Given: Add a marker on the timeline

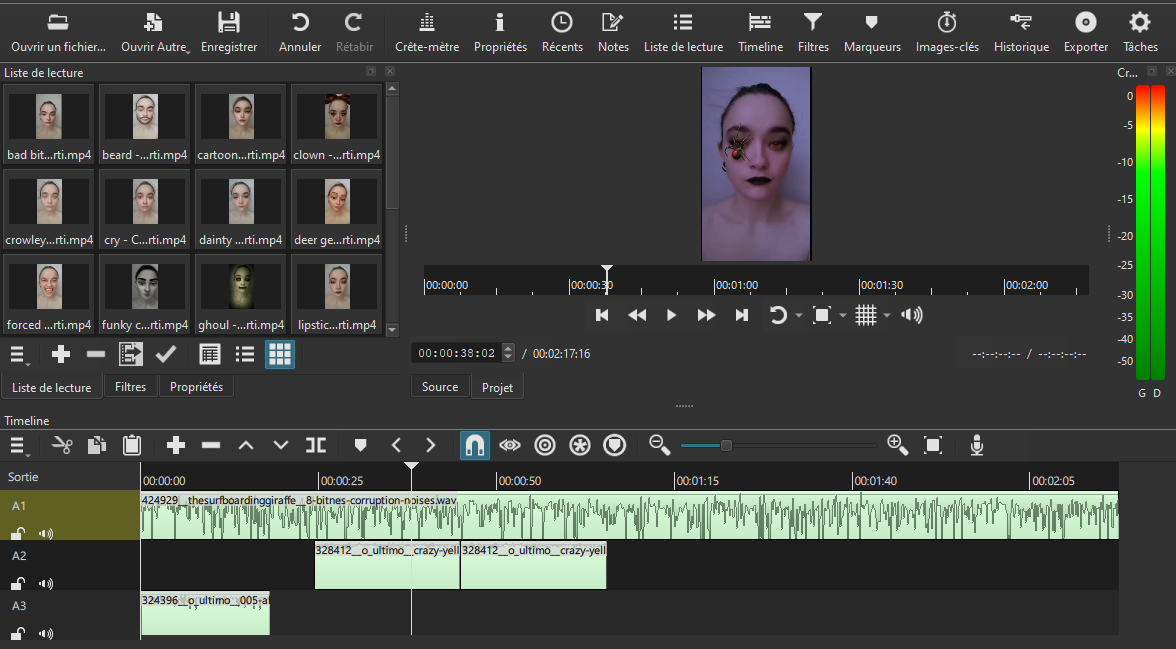Looking at the screenshot, I should [360, 446].
